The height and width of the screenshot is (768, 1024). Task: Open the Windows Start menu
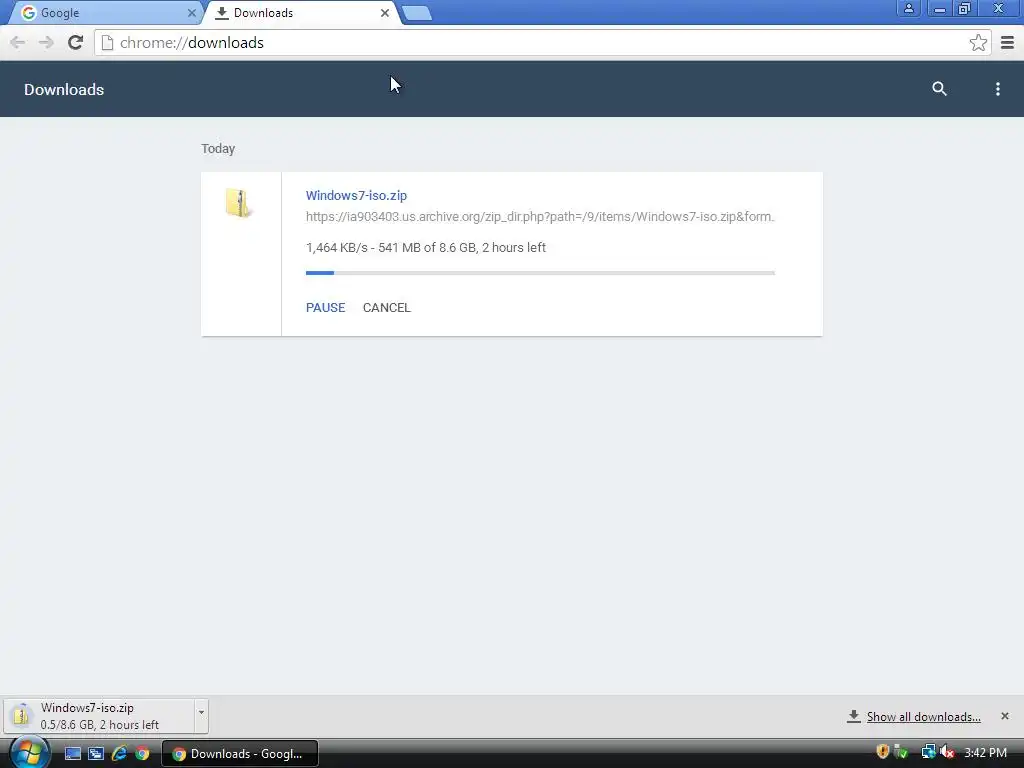(x=28, y=753)
